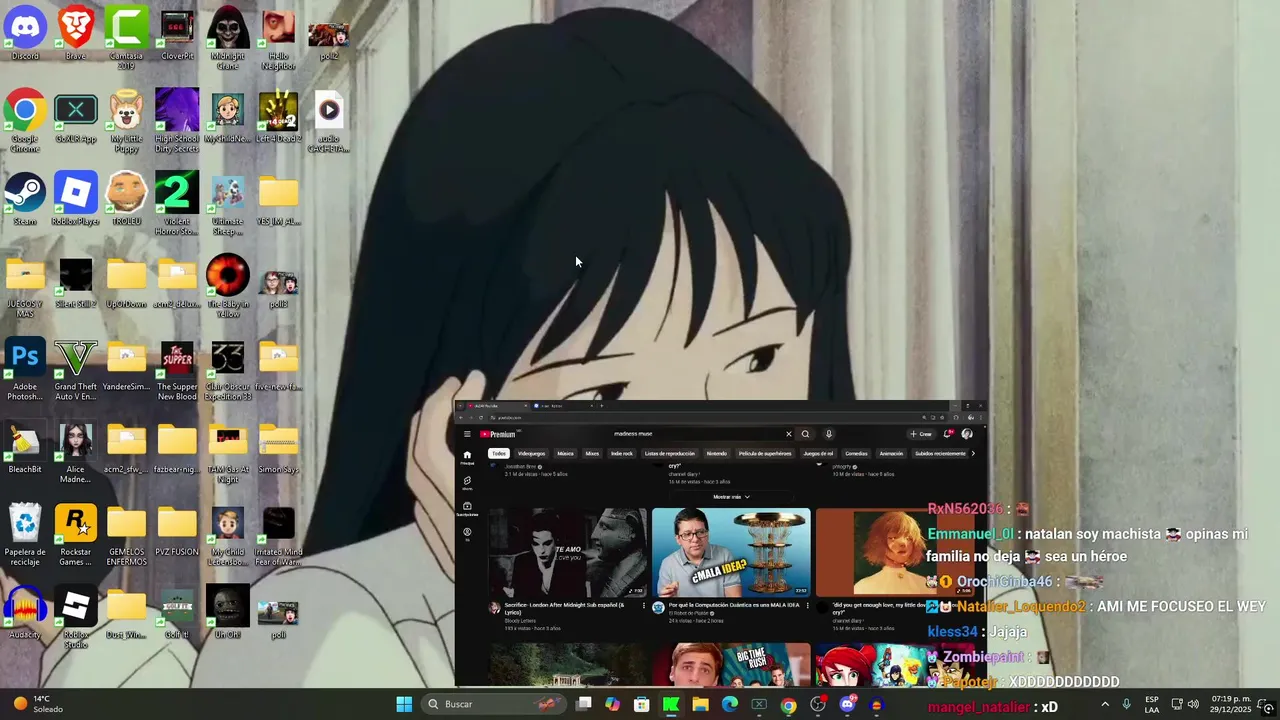Open the London After Midnight video thumbnail

click(x=568, y=552)
